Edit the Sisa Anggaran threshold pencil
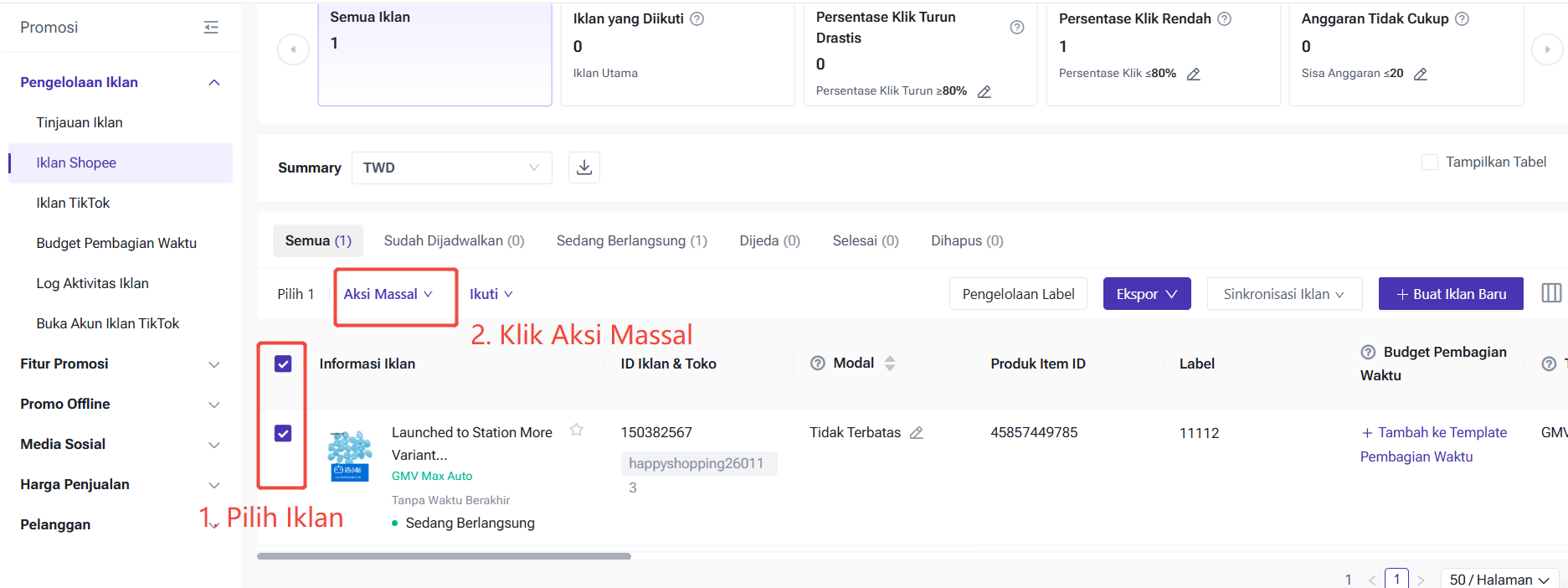The image size is (1568, 588). point(1421,74)
